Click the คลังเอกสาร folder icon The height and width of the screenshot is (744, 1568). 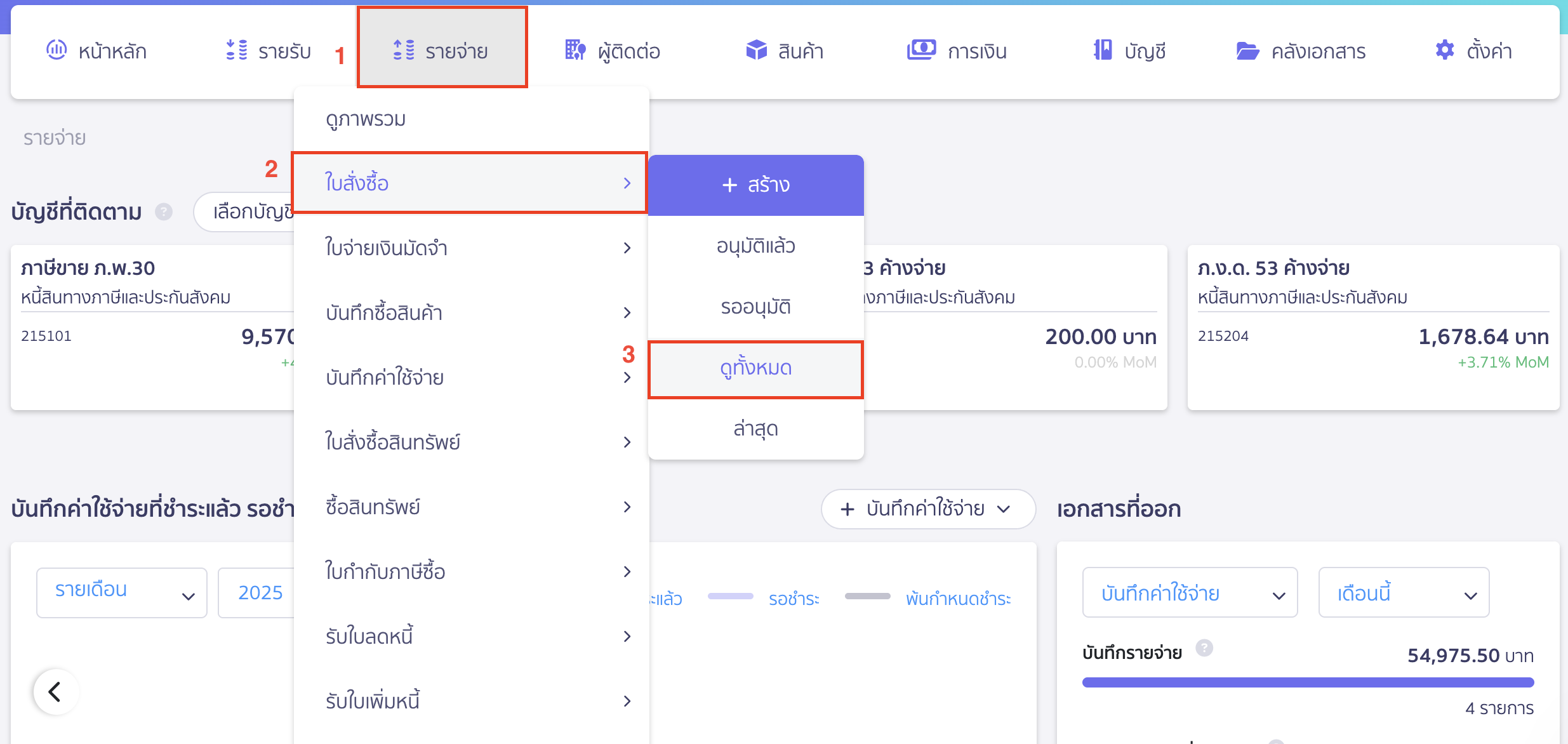click(x=1247, y=51)
